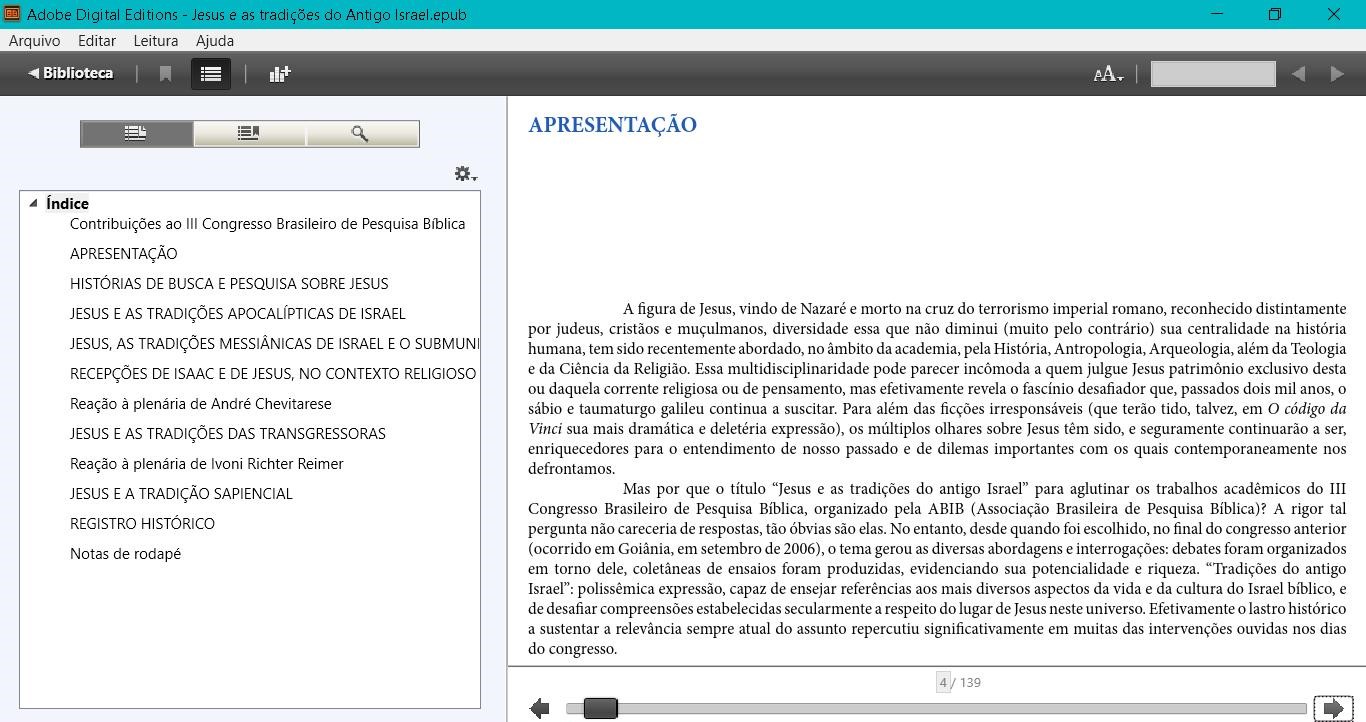Select the Índice root entry

[x=67, y=203]
